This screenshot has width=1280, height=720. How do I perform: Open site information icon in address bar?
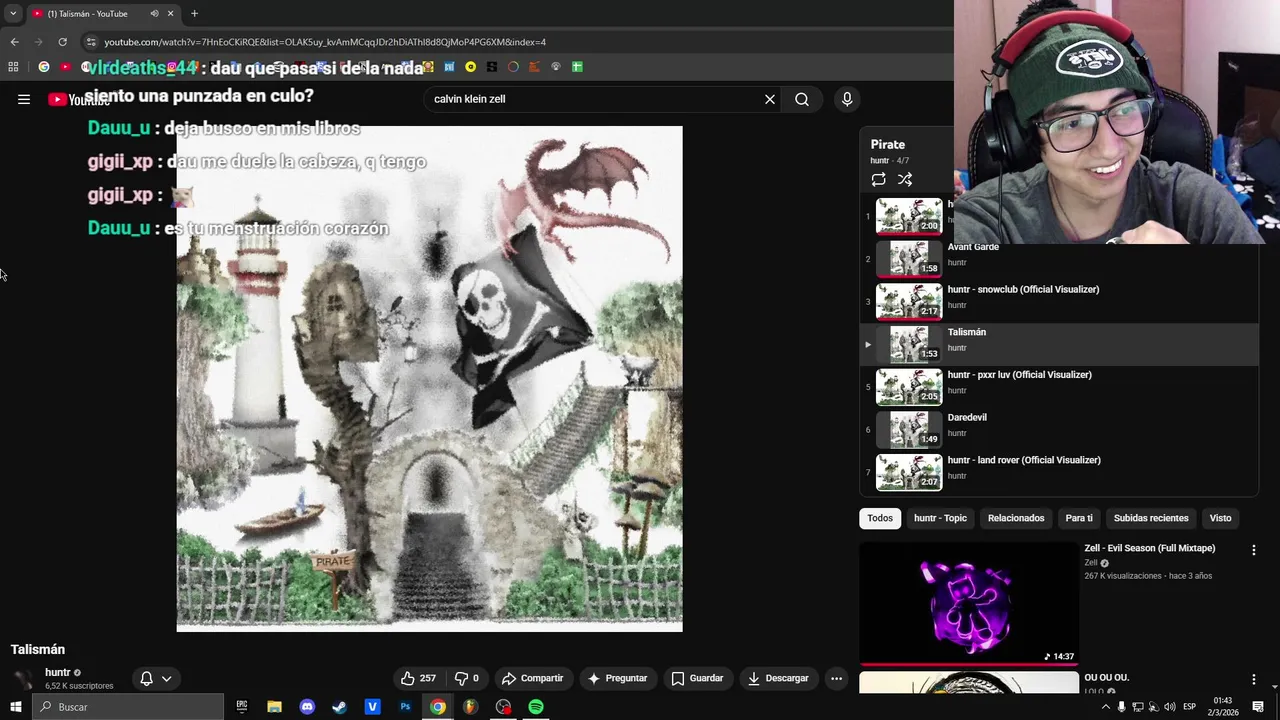pyautogui.click(x=91, y=42)
